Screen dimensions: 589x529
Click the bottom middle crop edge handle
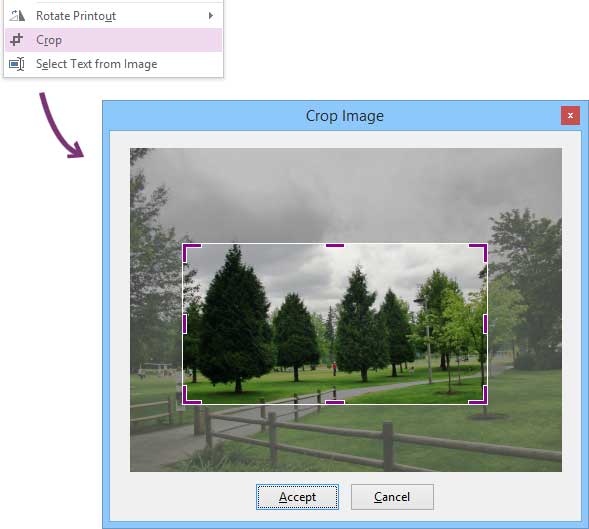[335, 402]
